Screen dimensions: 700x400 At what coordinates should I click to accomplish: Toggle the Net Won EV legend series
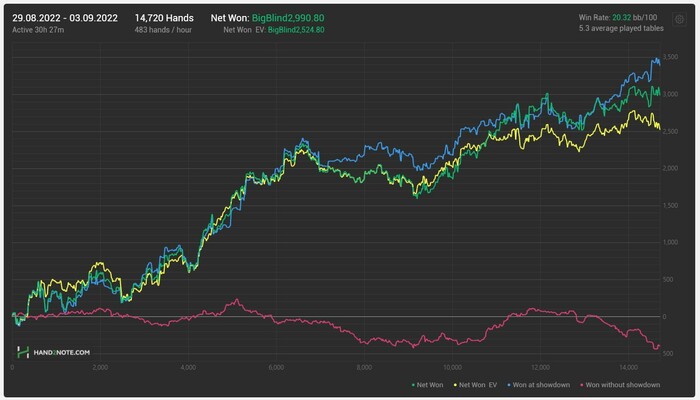475,385
